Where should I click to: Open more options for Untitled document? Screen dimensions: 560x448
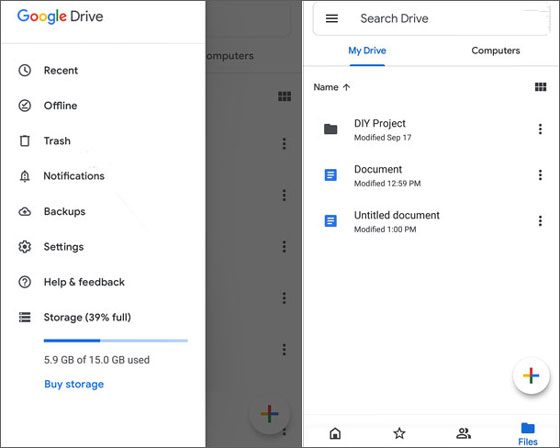[540, 221]
